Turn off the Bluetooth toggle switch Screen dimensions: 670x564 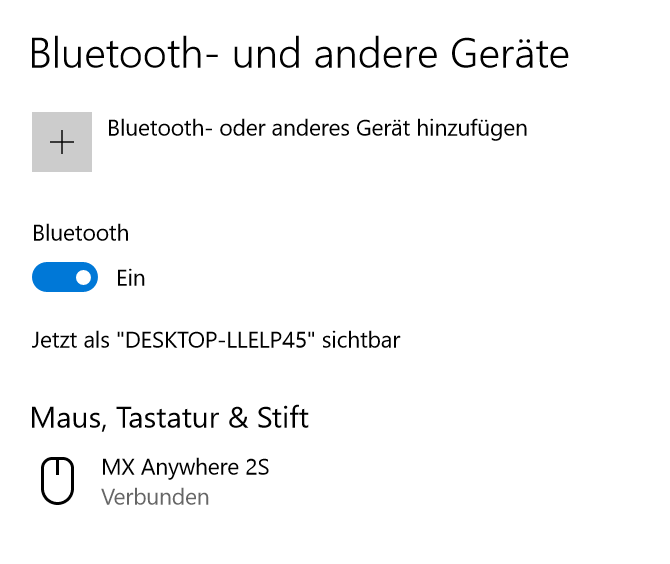pos(65,277)
